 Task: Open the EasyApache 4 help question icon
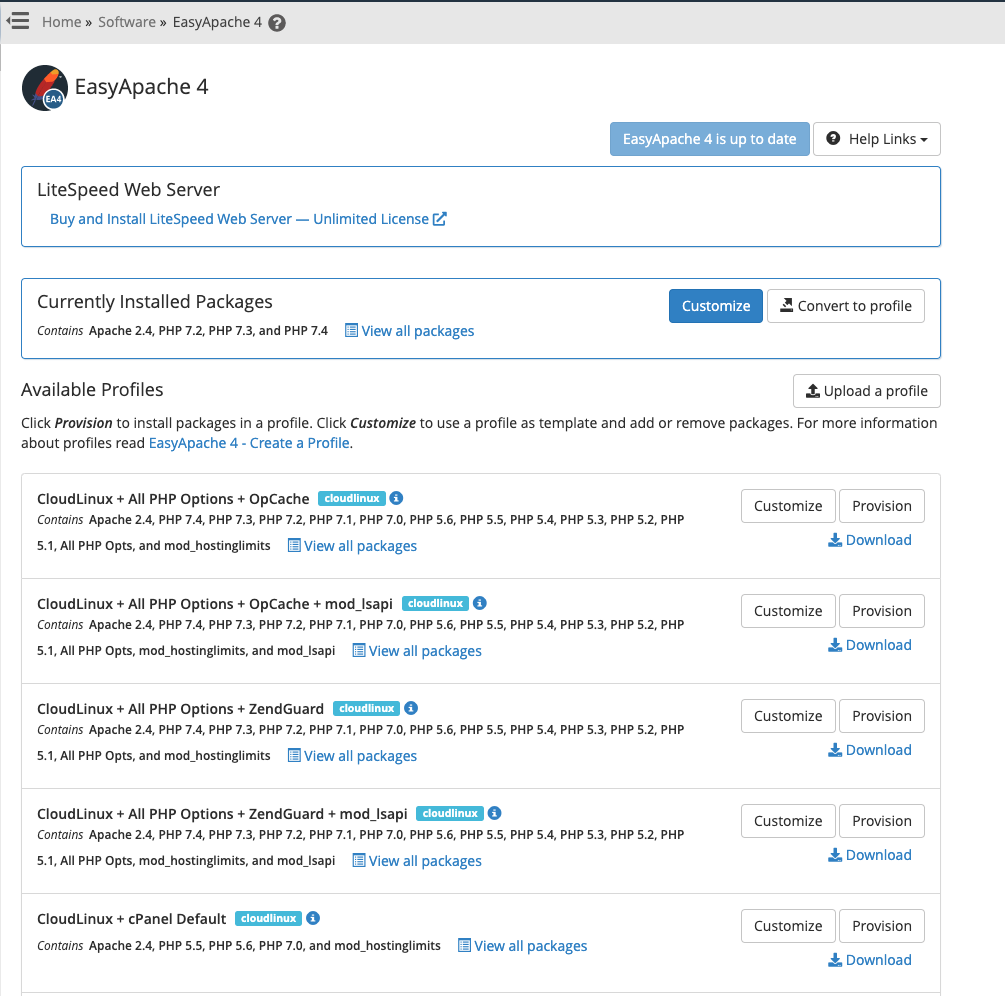coord(277,23)
